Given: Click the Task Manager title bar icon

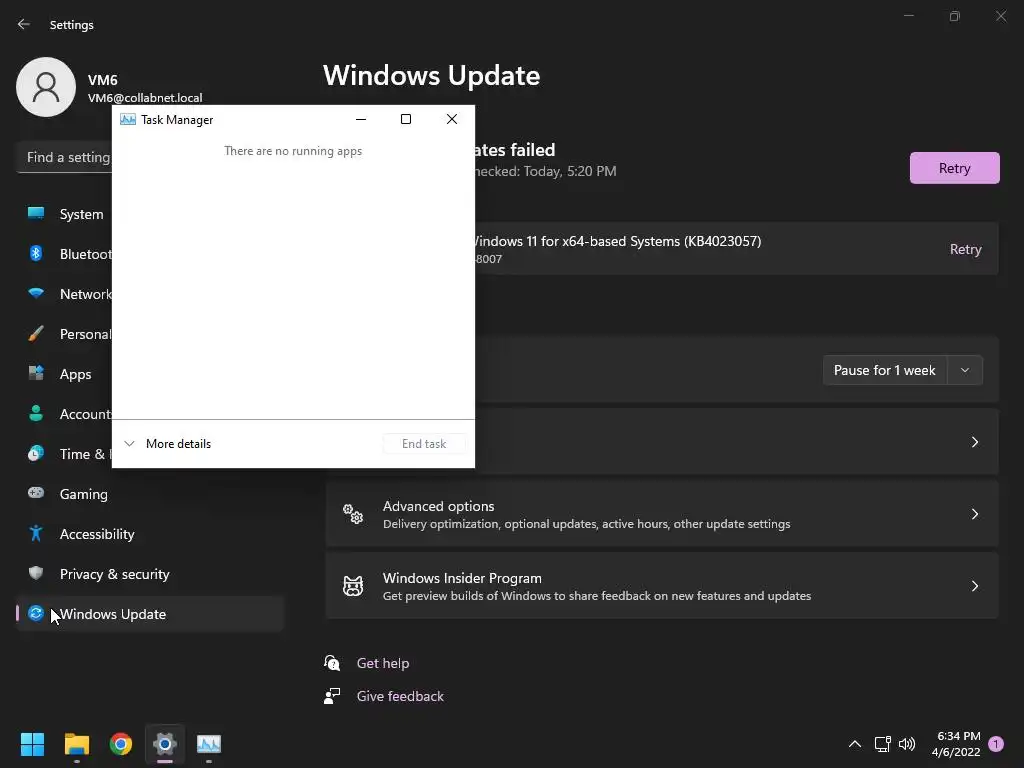Looking at the screenshot, I should click(x=128, y=120).
